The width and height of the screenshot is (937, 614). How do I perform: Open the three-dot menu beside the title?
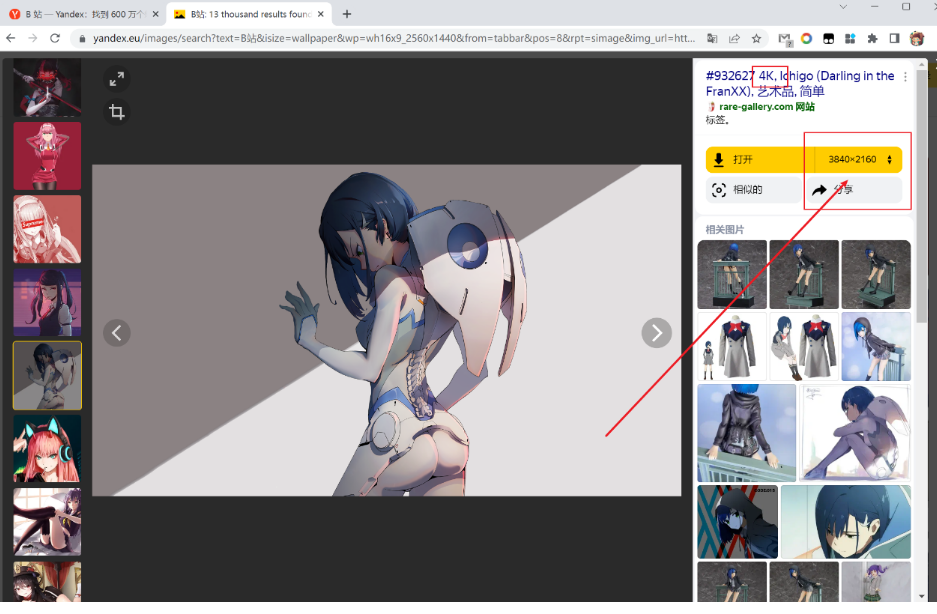coord(905,77)
